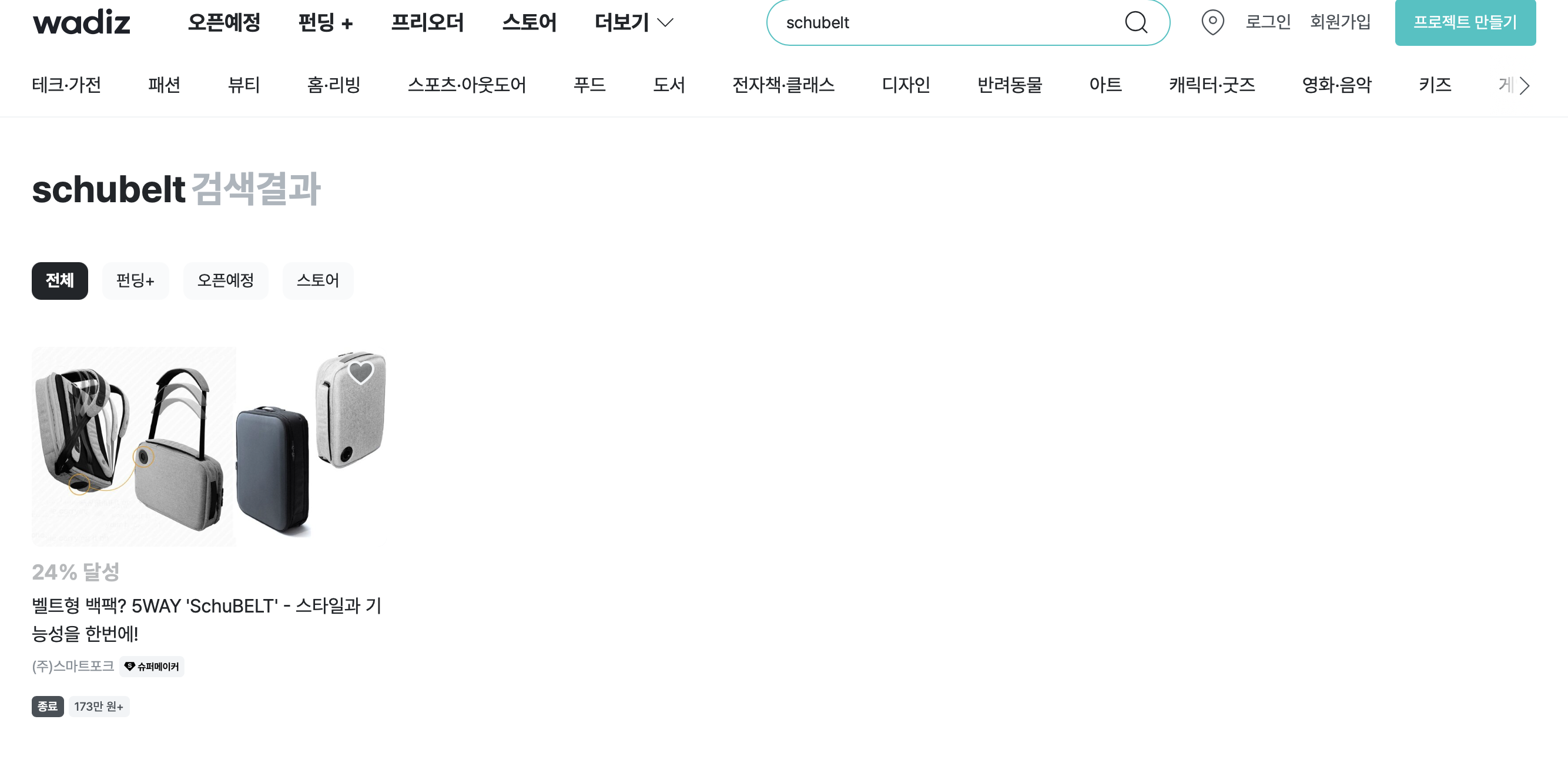
Task: Click the wadiz logo
Action: pos(82,22)
